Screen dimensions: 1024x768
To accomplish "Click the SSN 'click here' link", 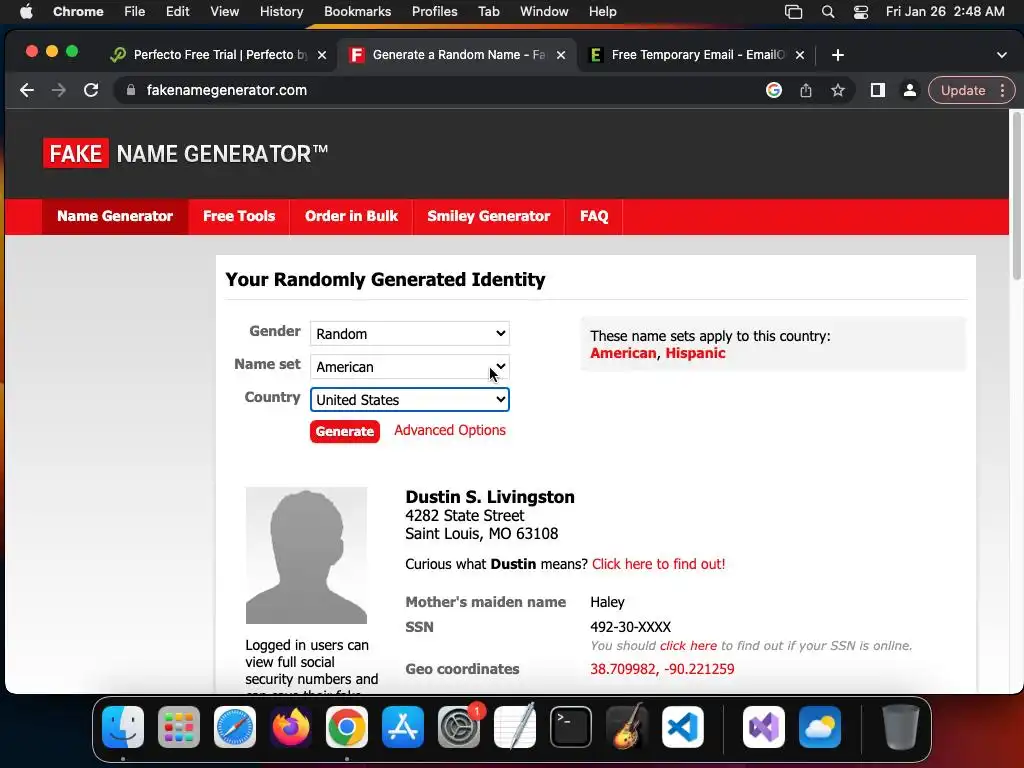I will pos(688,646).
